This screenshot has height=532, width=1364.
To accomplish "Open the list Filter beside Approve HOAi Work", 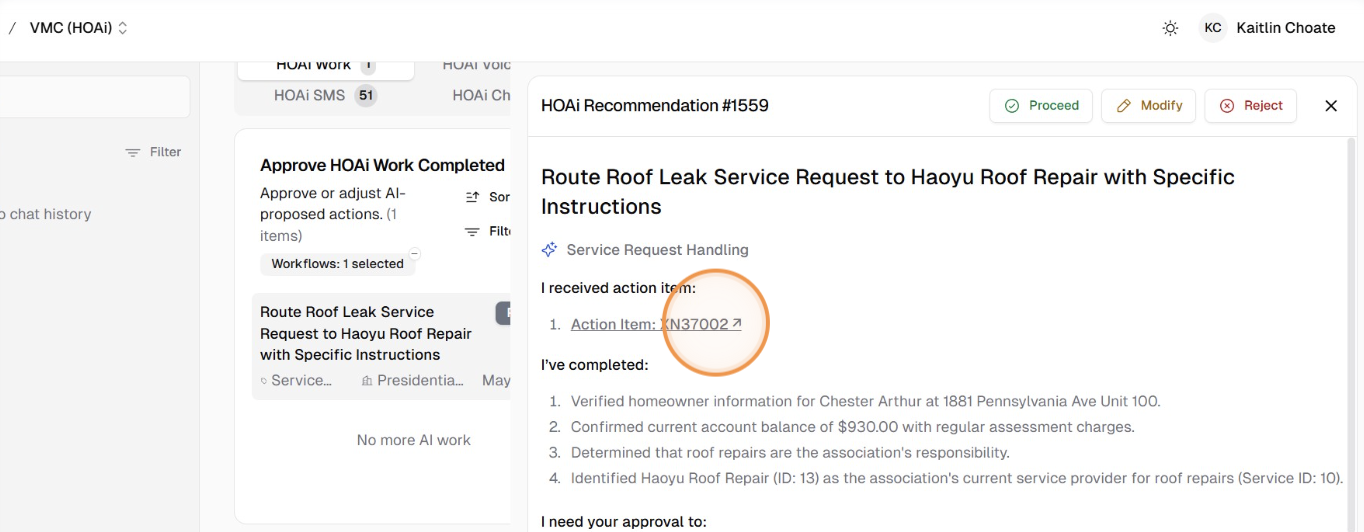I will (x=486, y=231).
